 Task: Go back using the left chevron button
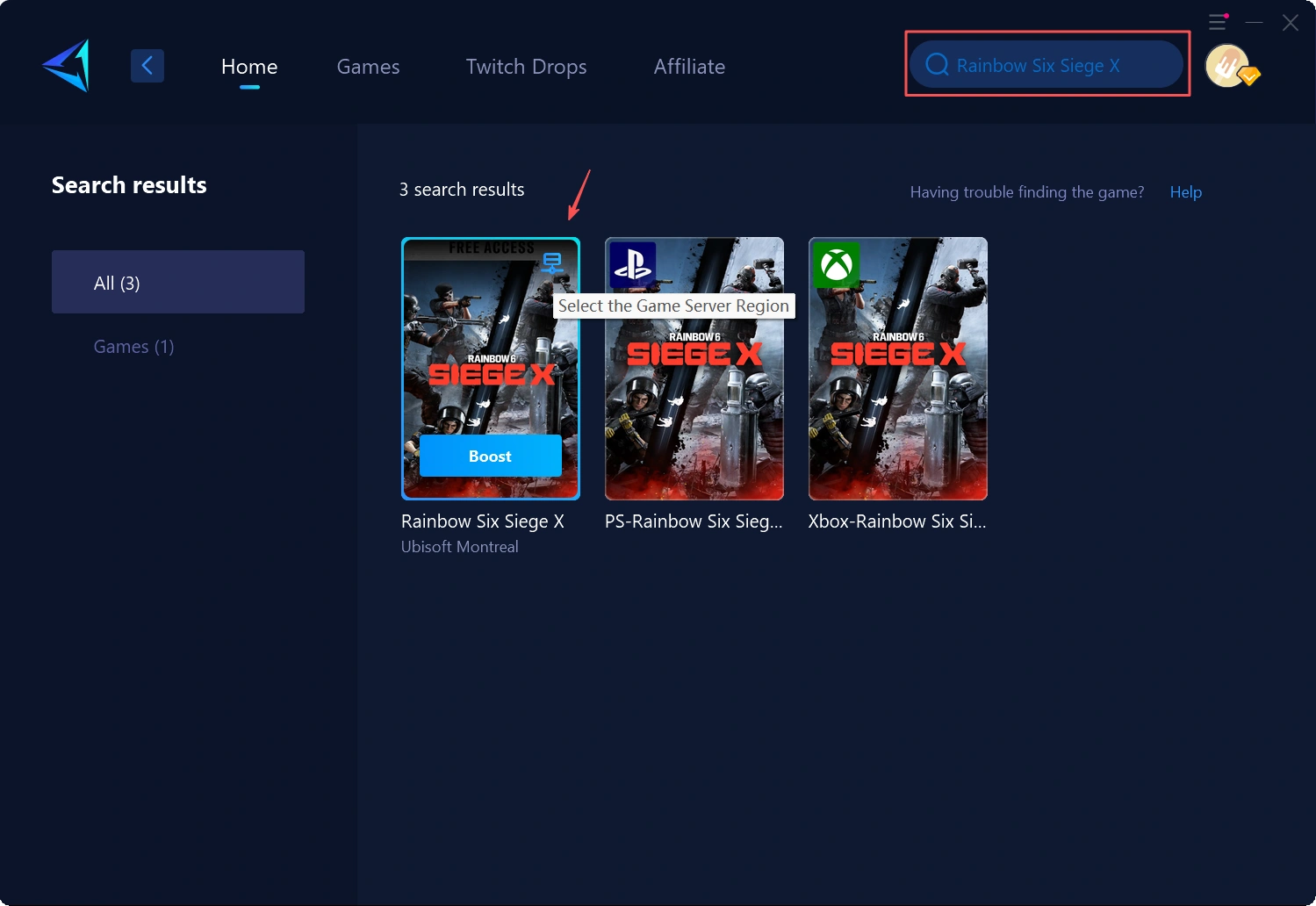coord(147,66)
